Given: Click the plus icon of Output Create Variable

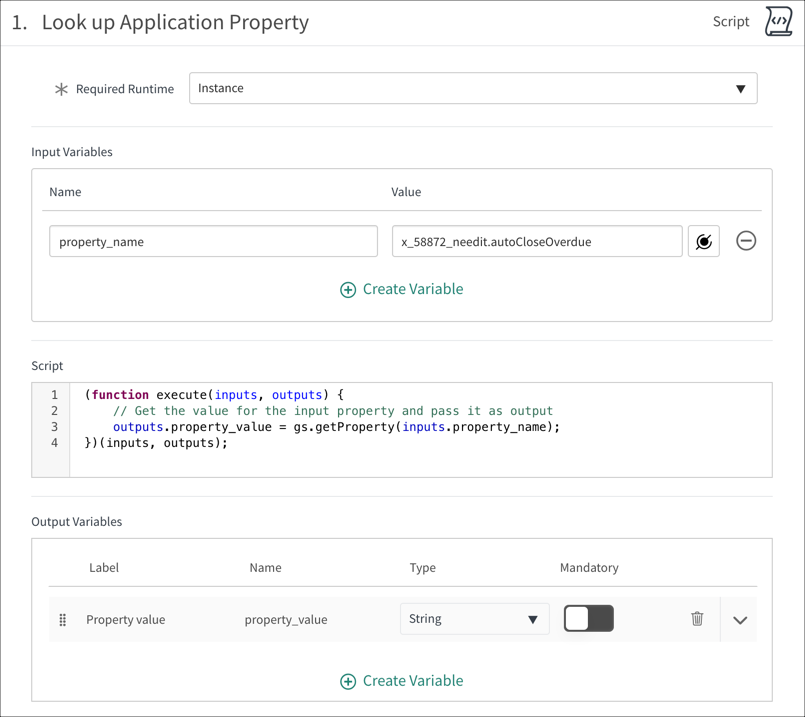Looking at the screenshot, I should pos(348,682).
